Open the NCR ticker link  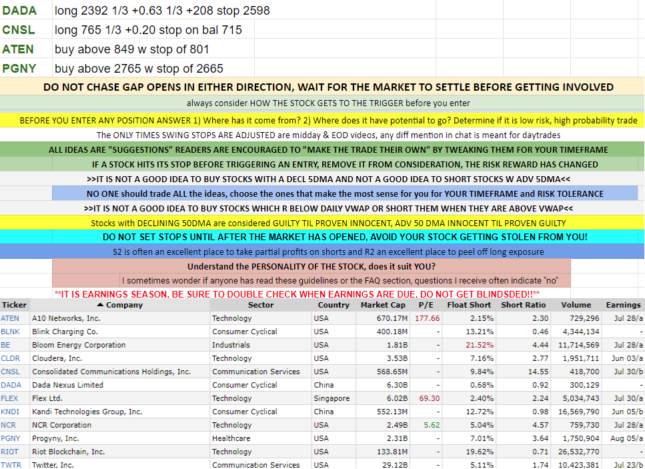[8, 425]
